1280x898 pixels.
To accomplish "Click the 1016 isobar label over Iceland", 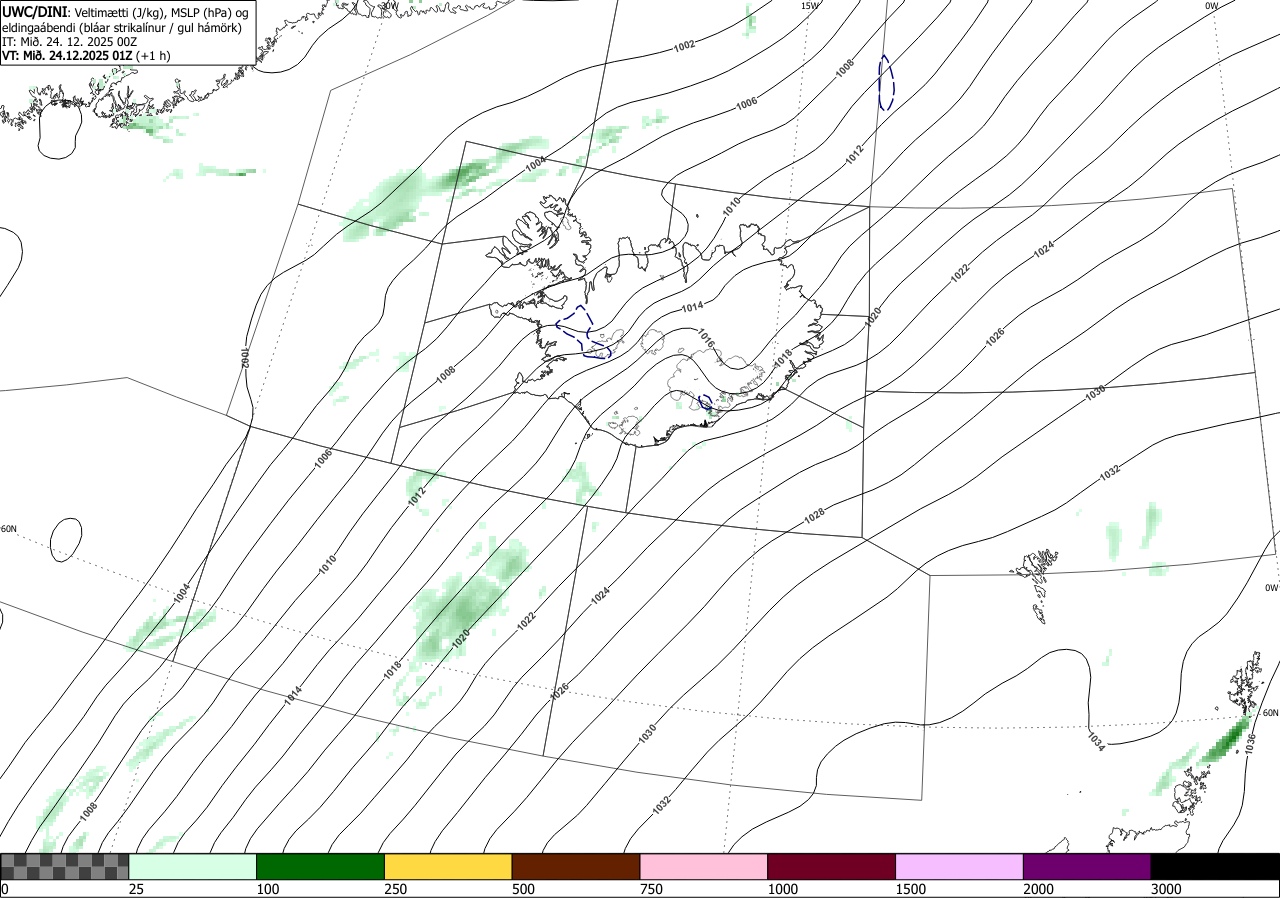I will coord(707,339).
